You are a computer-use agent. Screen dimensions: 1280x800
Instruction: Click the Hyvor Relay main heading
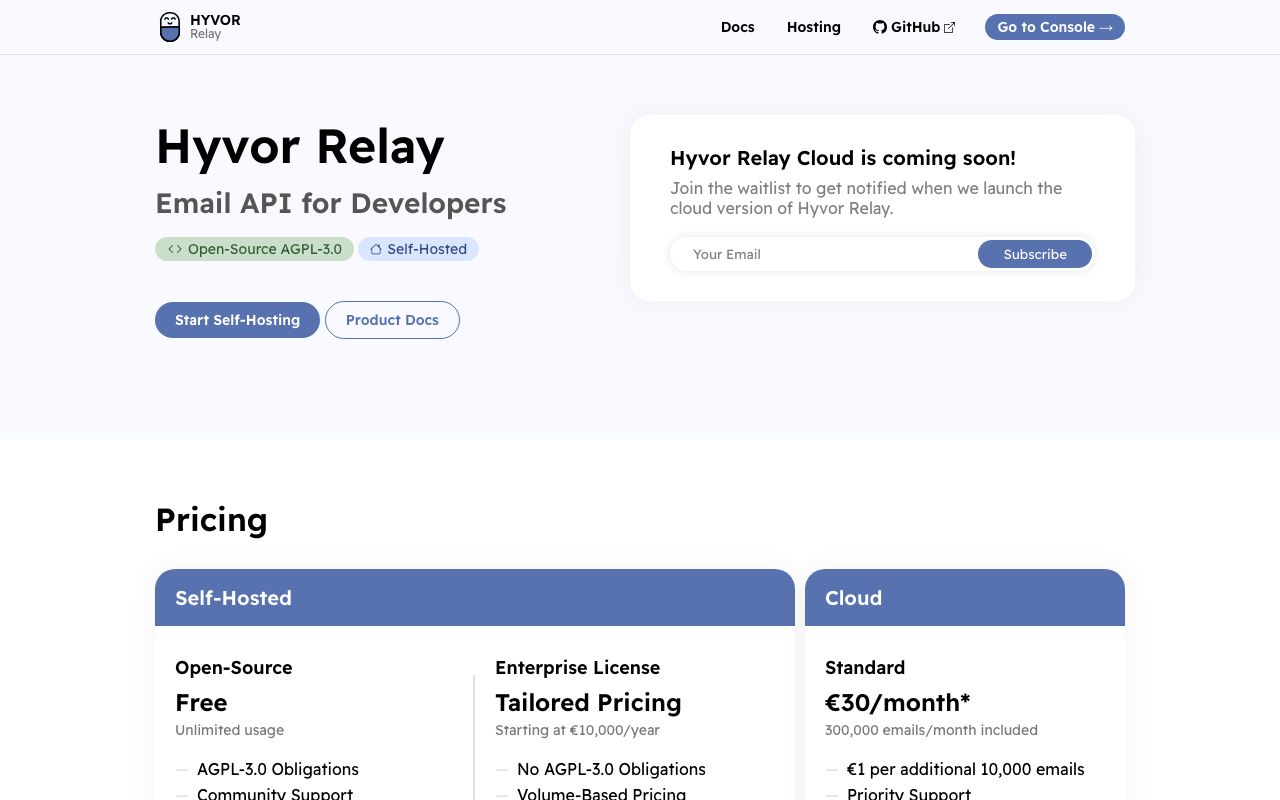pyautogui.click(x=300, y=147)
